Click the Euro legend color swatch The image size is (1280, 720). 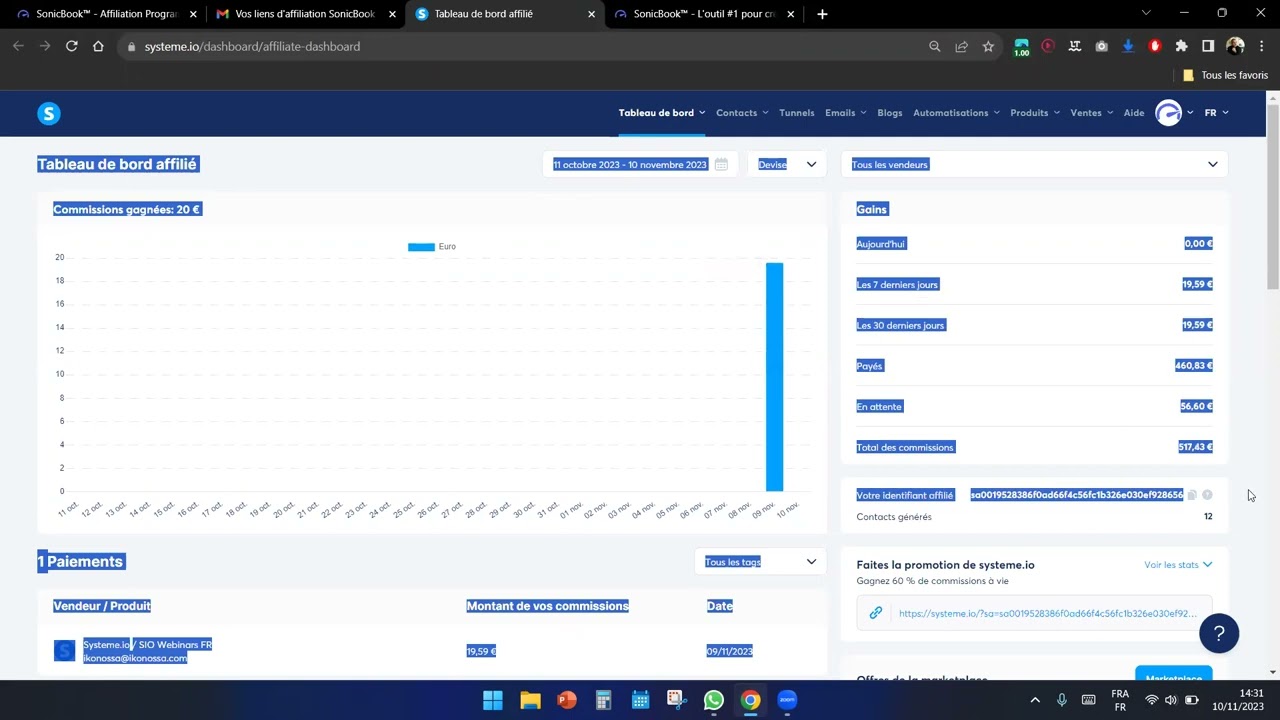click(421, 246)
